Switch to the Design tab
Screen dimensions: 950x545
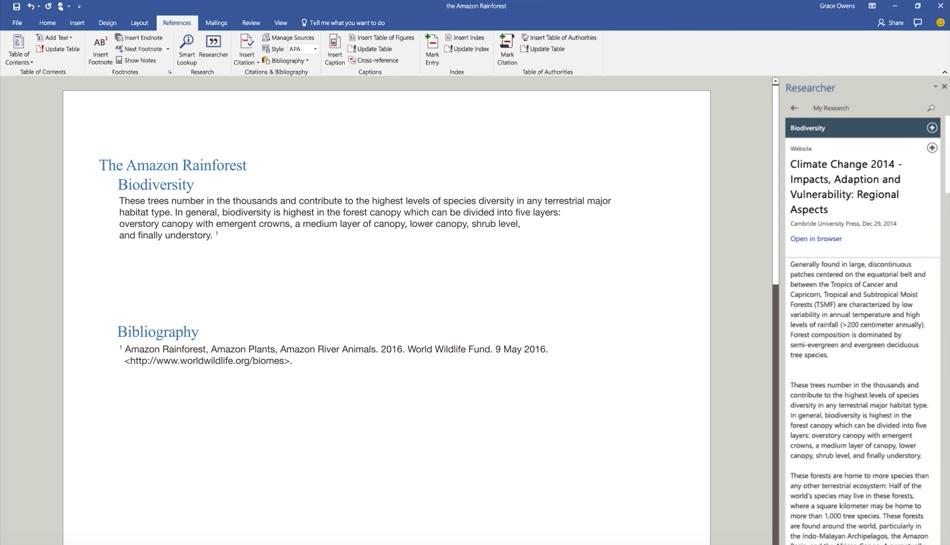coord(107,23)
